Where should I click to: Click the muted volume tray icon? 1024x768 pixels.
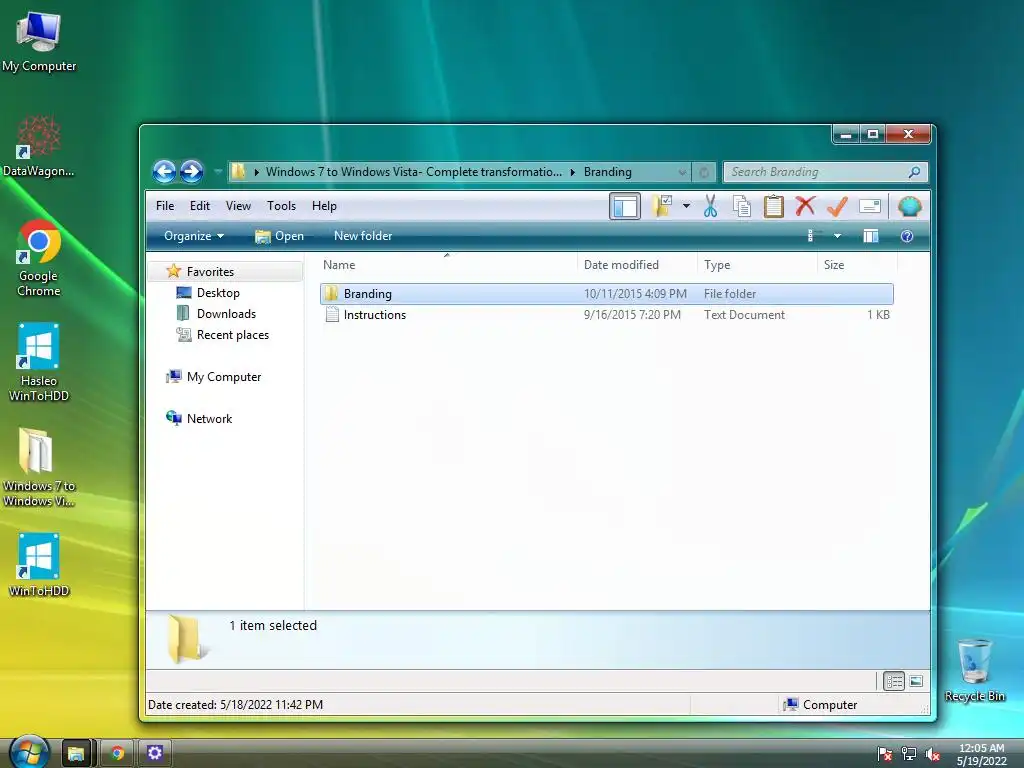pos(932,754)
